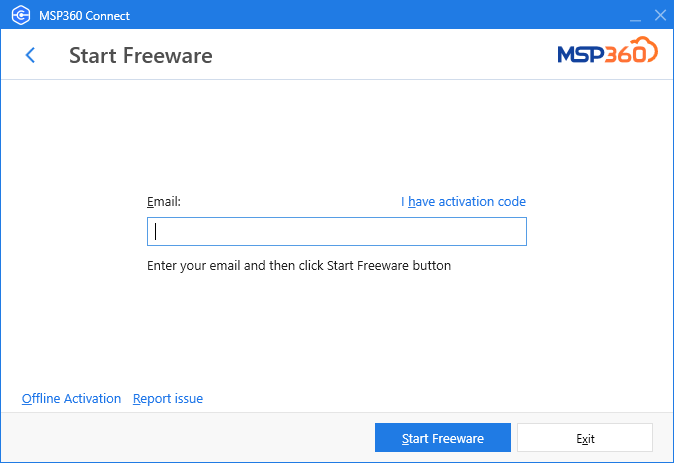This screenshot has width=674, height=463.
Task: Click the orange cloud in the MSP360 logo
Action: (645, 48)
